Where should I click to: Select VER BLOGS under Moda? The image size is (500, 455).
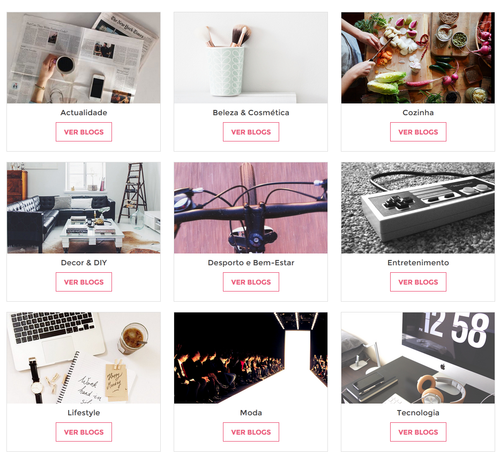(251, 432)
